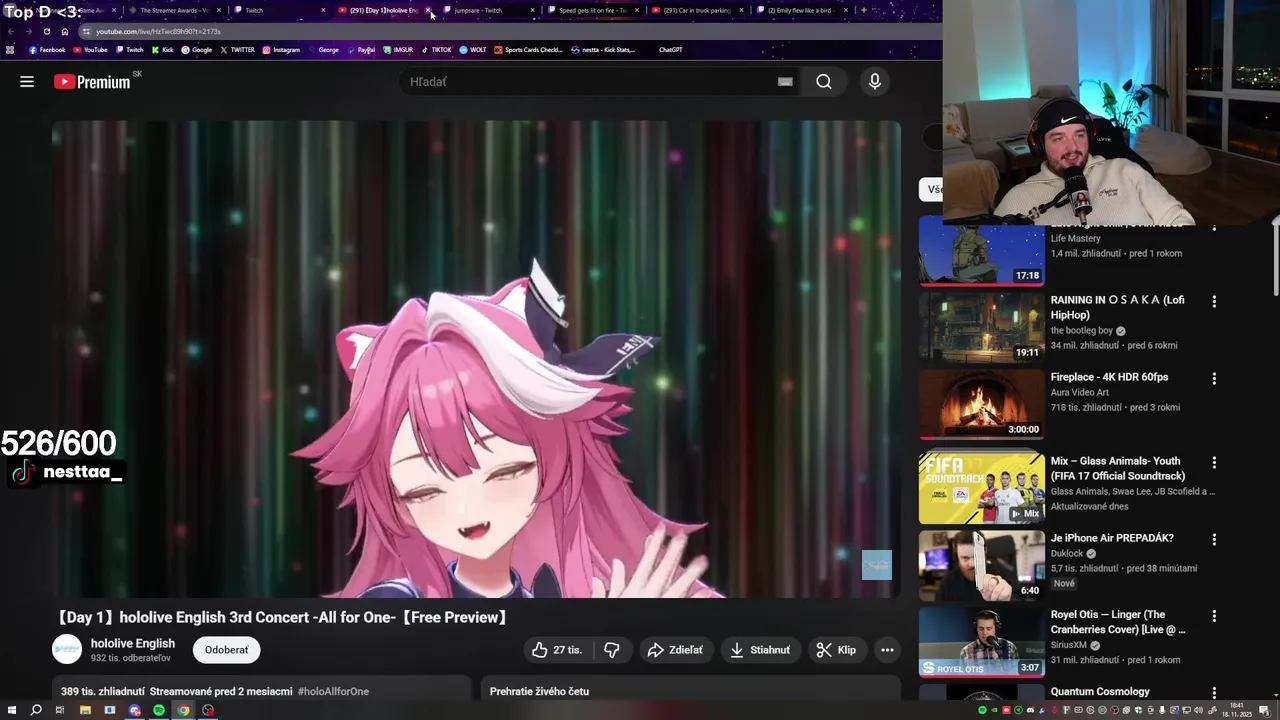The image size is (1280, 720).
Task: Open on-screen keyboard icon in search box
Action: 785,82
